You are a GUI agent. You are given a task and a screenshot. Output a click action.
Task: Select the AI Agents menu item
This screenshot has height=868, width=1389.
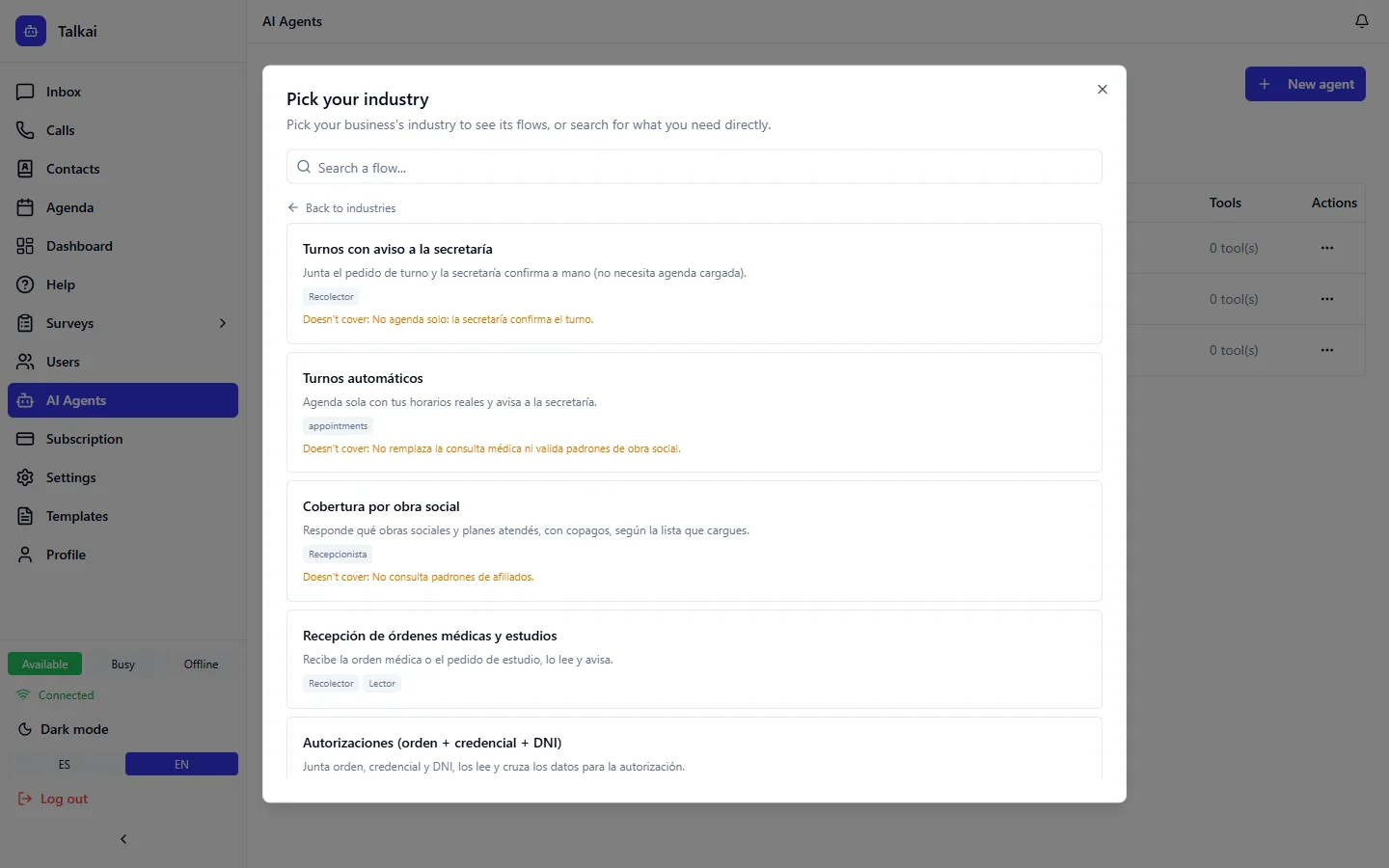point(123,400)
